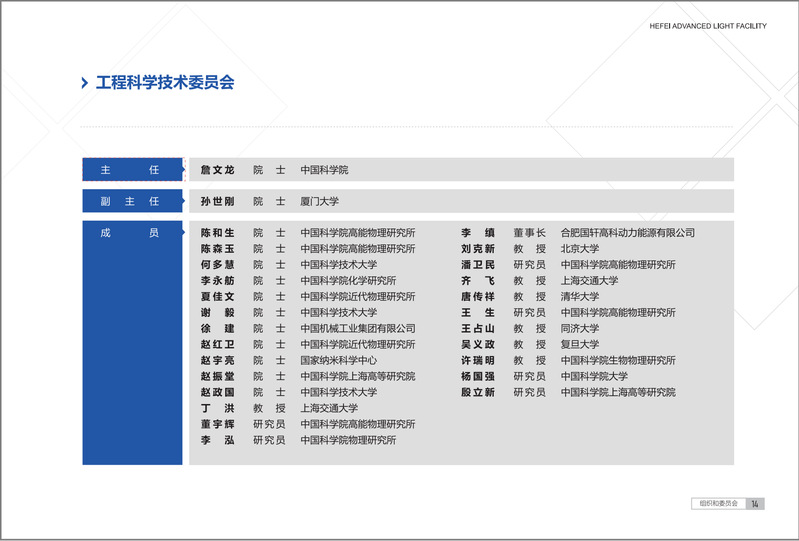Click the name 王占山
Image resolution: width=799 pixels, height=541 pixels.
[x=478, y=329]
